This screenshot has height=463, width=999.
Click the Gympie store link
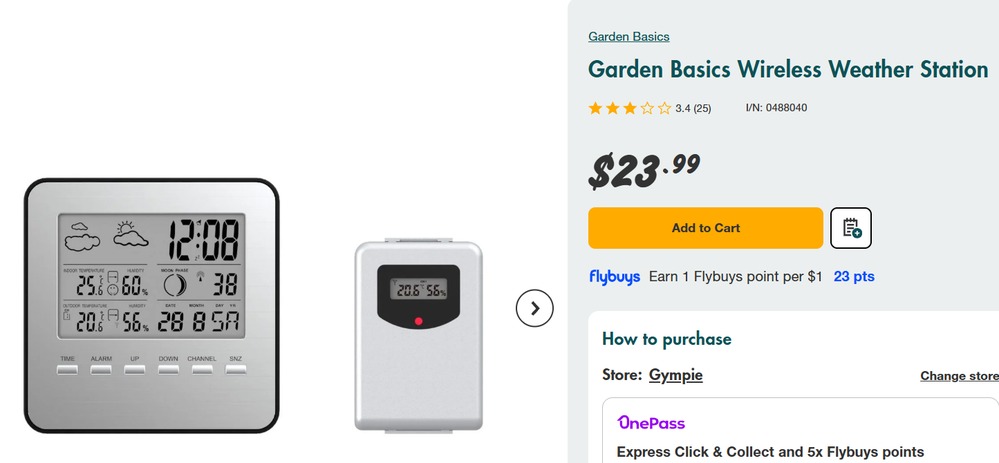[676, 375]
